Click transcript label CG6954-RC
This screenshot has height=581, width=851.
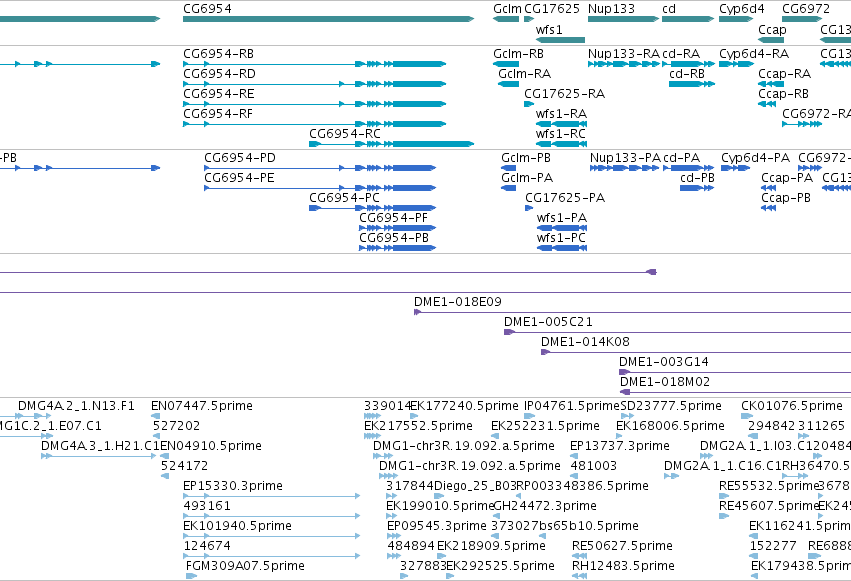pos(345,134)
